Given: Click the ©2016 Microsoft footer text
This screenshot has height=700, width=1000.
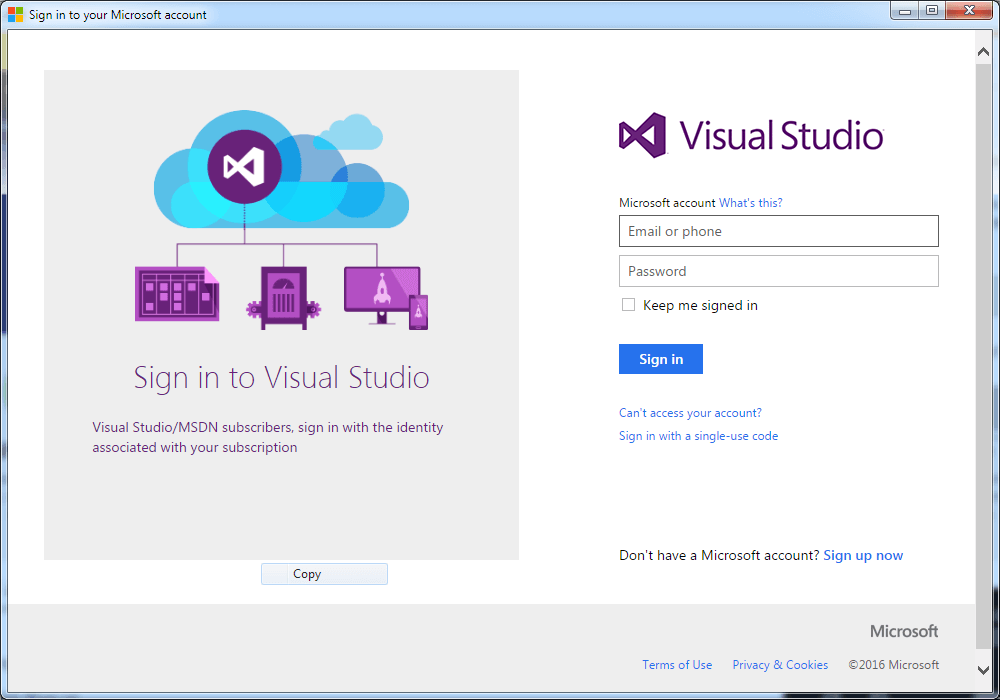Looking at the screenshot, I should pos(893,664).
